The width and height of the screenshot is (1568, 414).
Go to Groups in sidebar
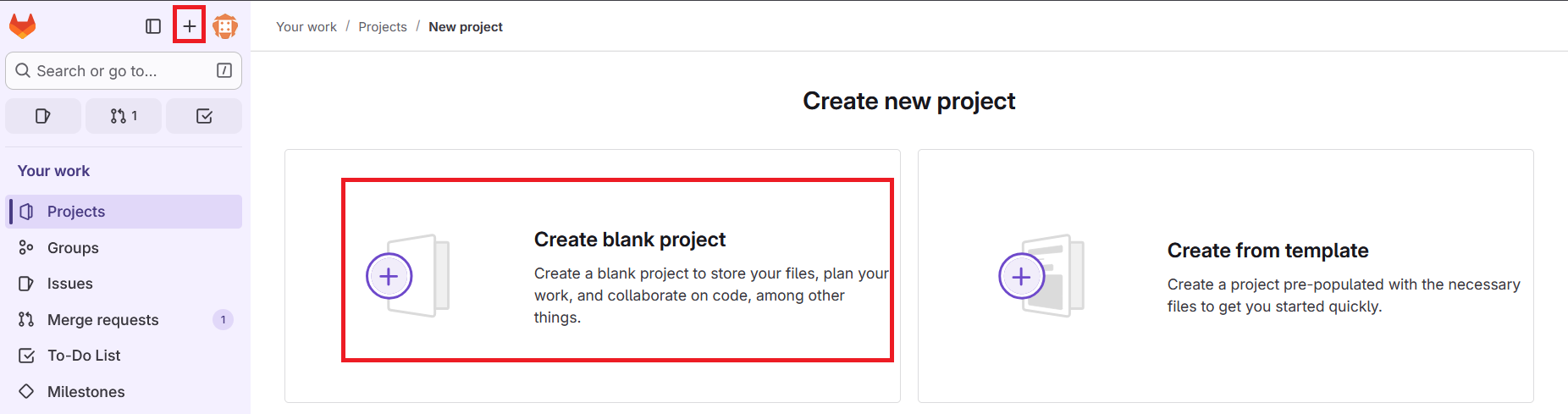click(x=73, y=248)
